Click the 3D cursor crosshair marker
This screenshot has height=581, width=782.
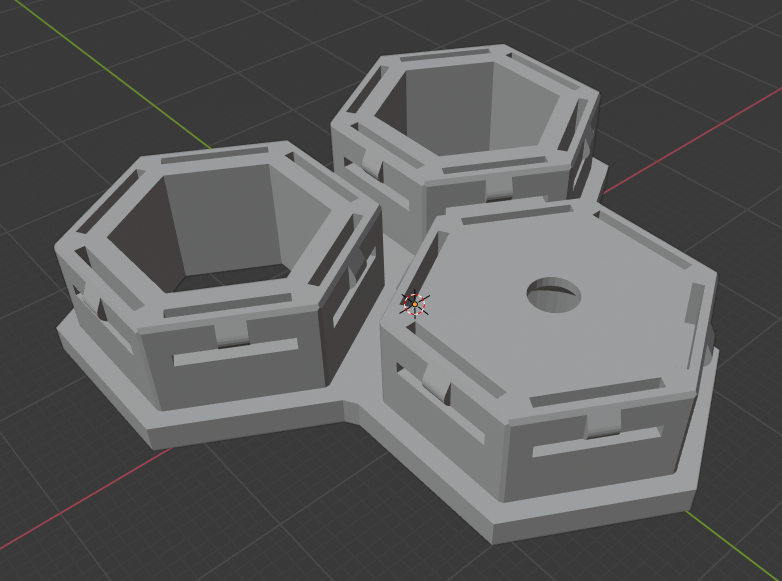point(414,304)
